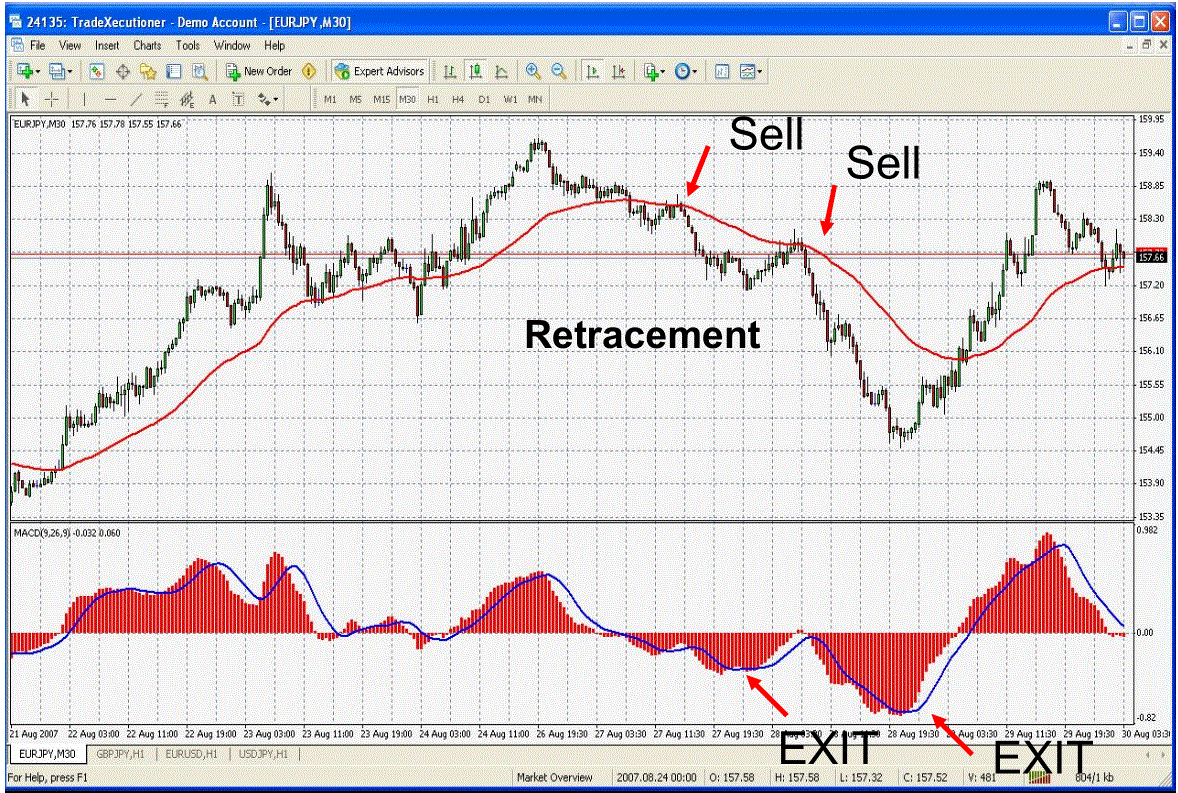Select the Text 'A' tool
Image resolution: width=1178 pixels, height=793 pixels.
[213, 99]
